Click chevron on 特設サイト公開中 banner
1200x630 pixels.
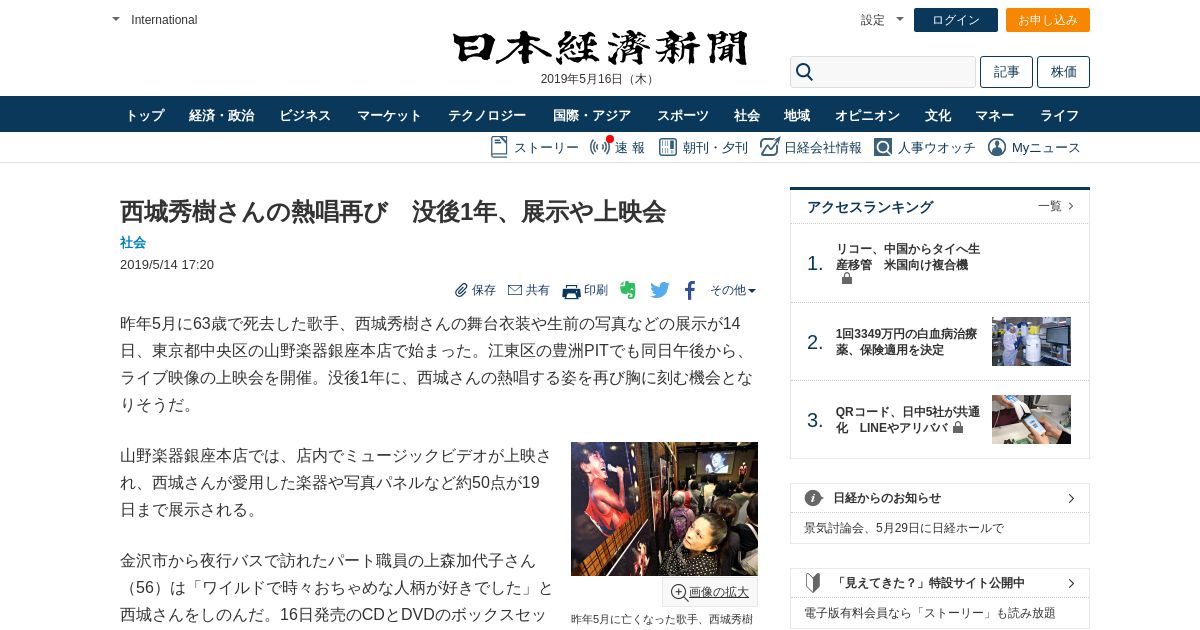[x=1071, y=583]
